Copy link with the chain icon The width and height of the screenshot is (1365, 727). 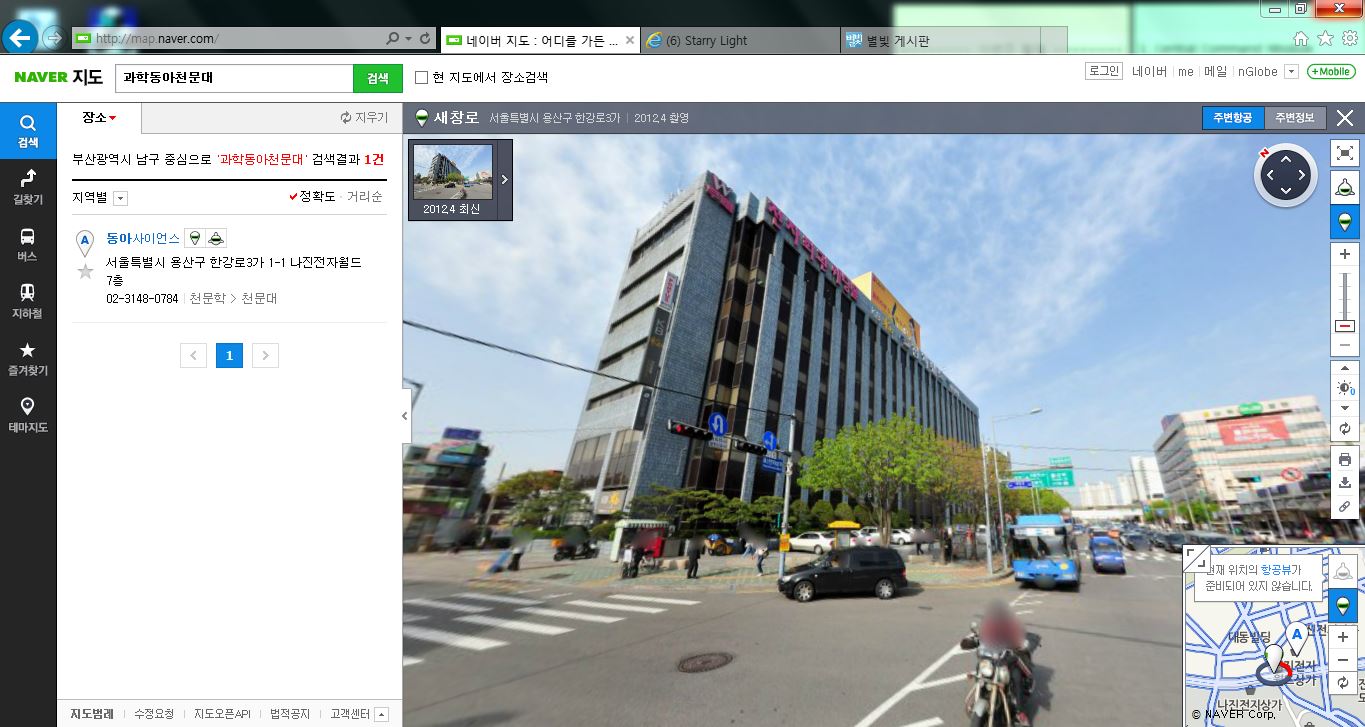[x=1345, y=507]
